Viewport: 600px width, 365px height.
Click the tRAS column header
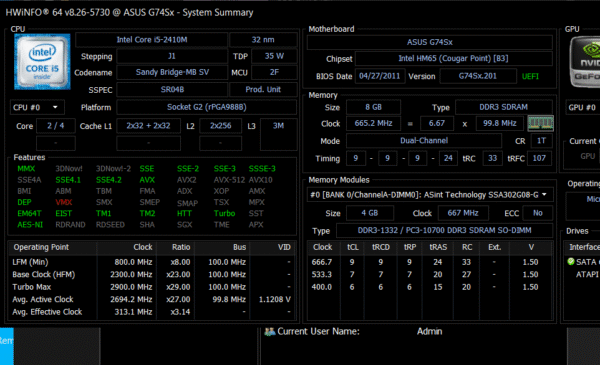[x=438, y=247]
